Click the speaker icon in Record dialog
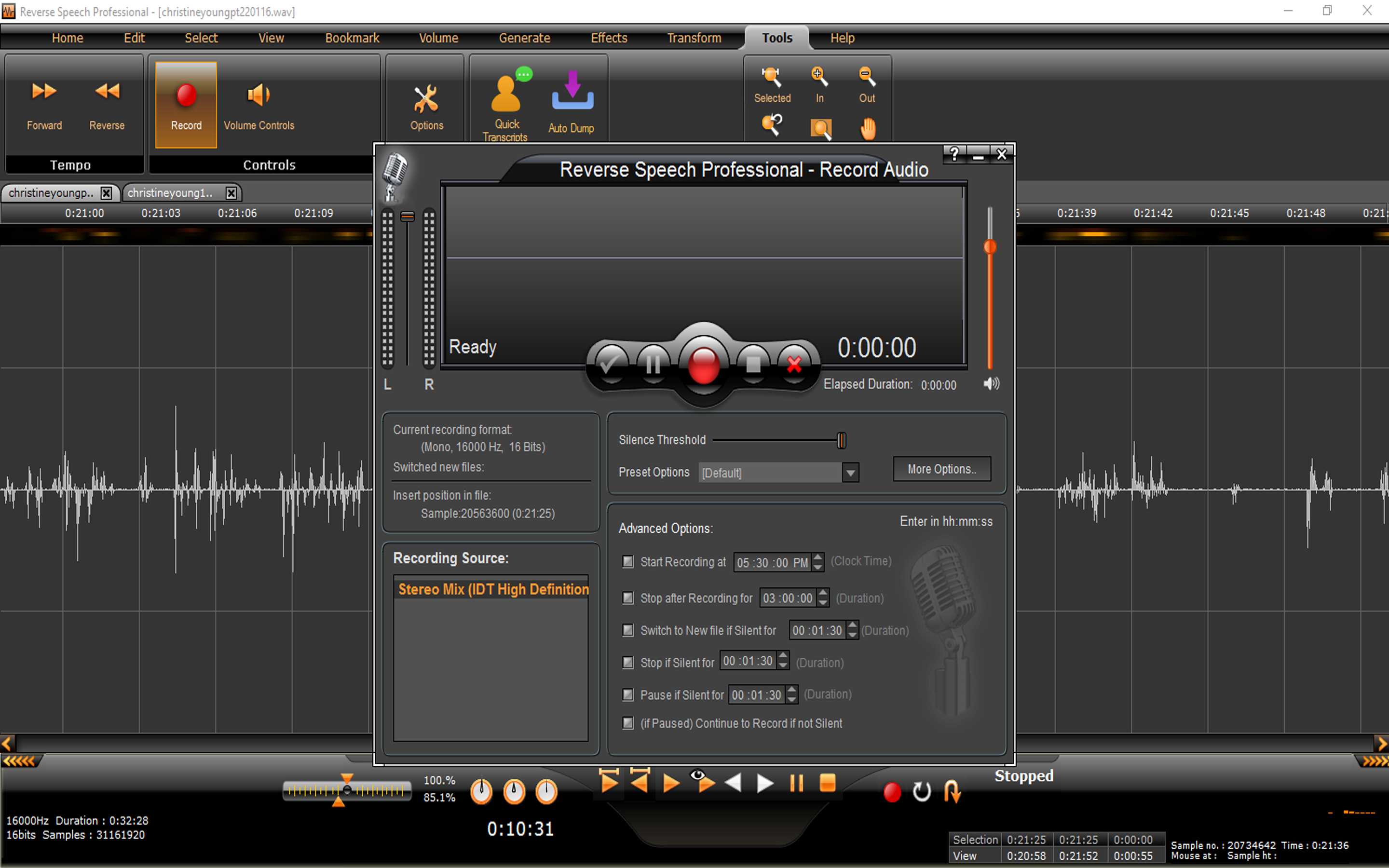The image size is (1389, 868). click(x=991, y=384)
